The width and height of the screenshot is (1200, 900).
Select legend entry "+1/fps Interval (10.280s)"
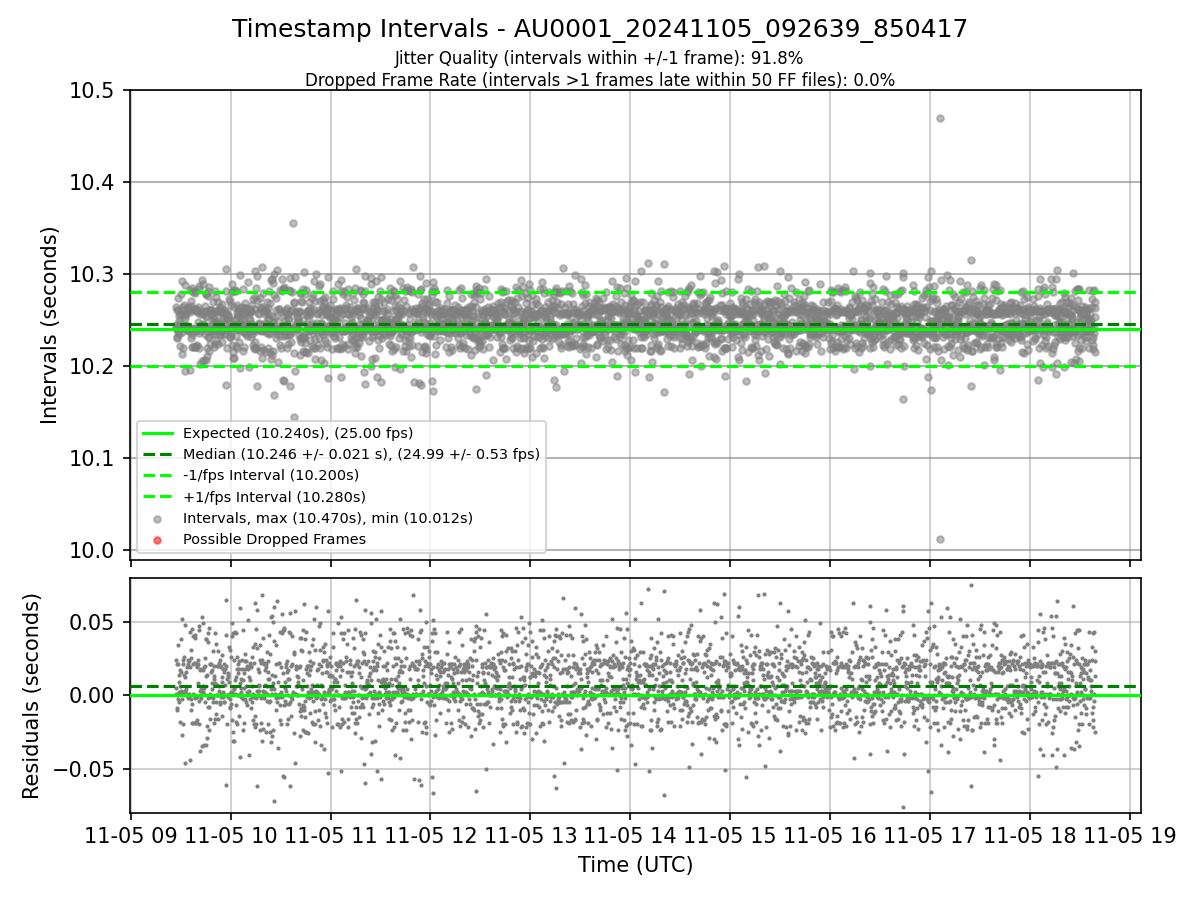click(x=274, y=496)
